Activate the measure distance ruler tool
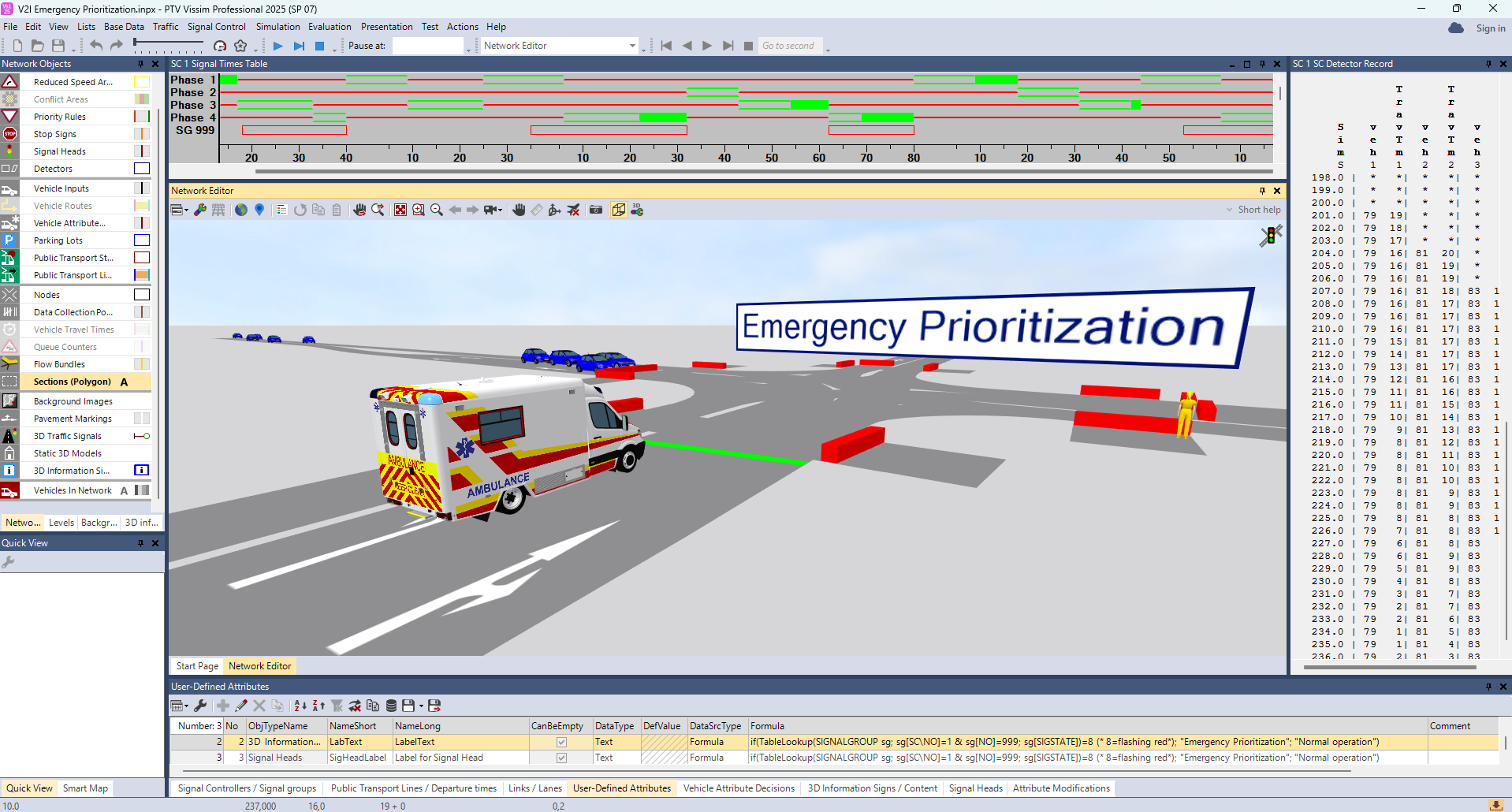Screen dimensions: 1512x812 (537, 210)
